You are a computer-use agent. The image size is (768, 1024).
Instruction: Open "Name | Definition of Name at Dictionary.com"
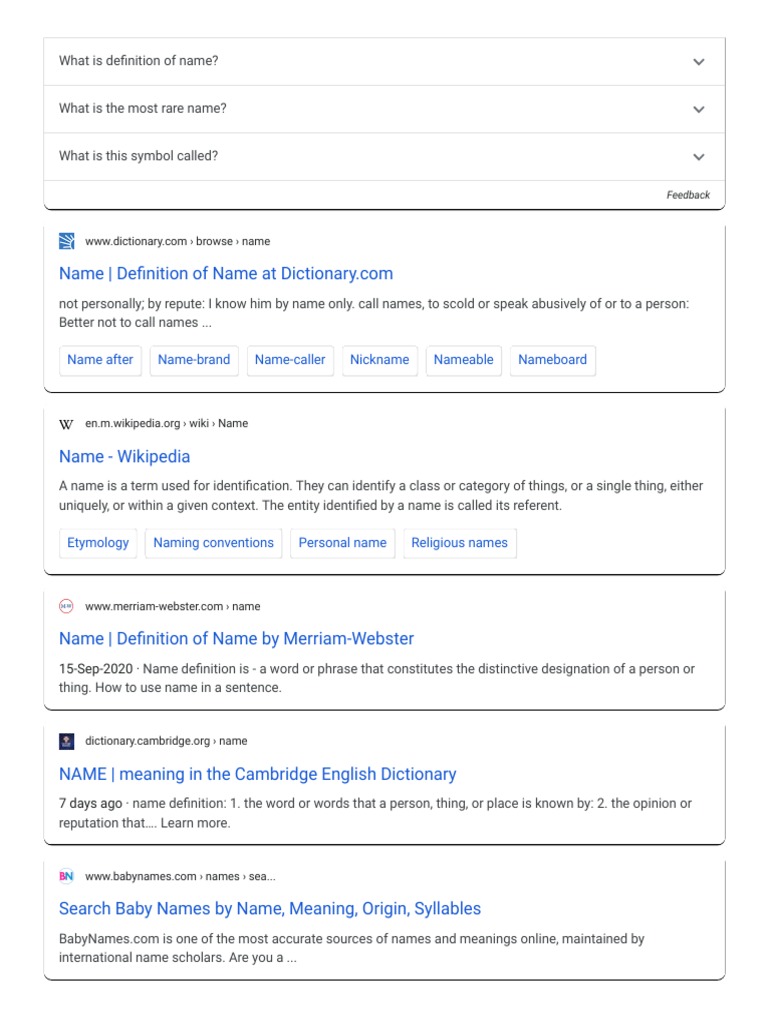click(226, 274)
